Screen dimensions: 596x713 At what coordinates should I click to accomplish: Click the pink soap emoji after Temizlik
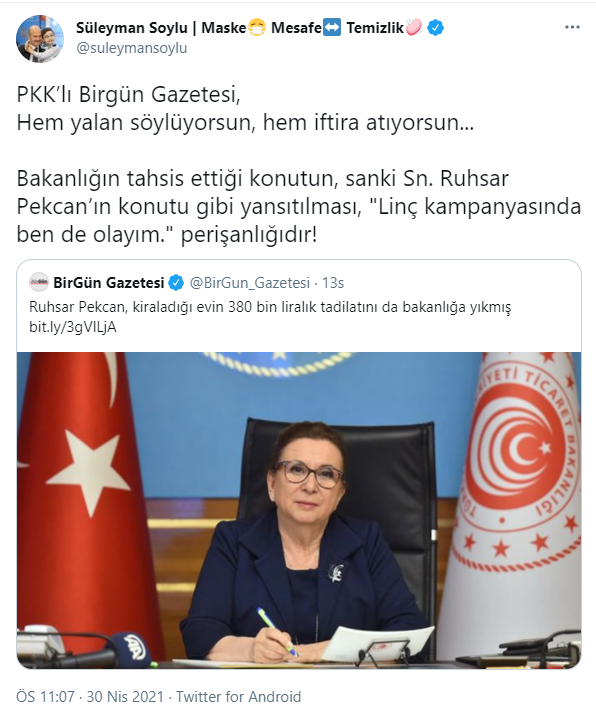(414, 28)
